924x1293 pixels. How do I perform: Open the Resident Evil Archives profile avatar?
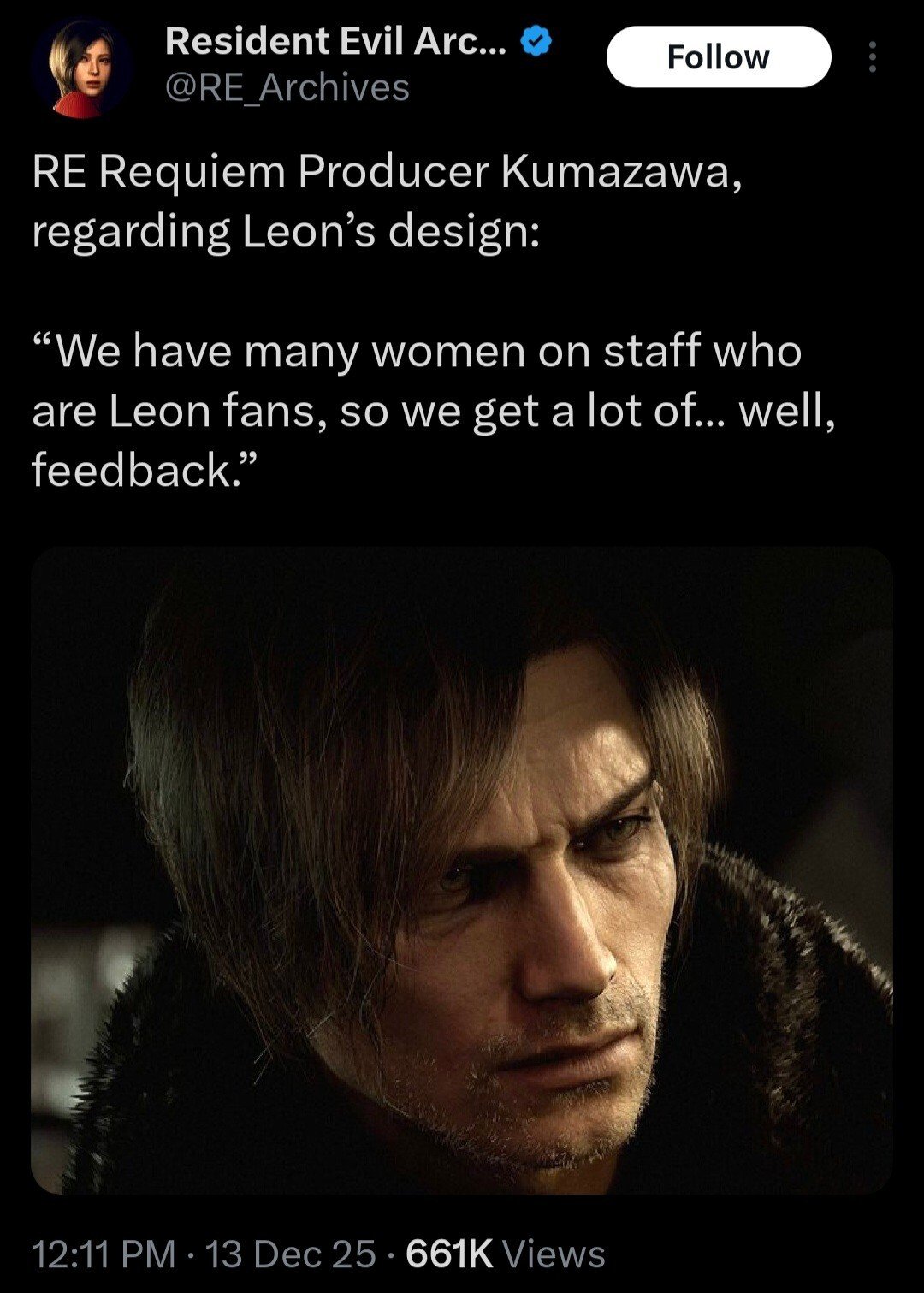pos(82,68)
